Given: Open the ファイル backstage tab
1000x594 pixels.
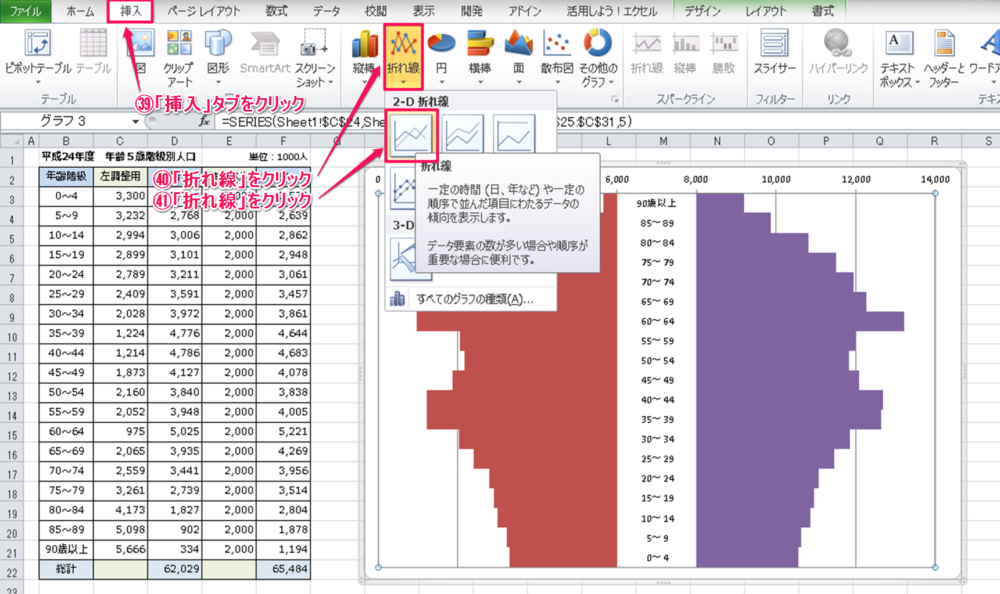Looking at the screenshot, I should coord(25,11).
